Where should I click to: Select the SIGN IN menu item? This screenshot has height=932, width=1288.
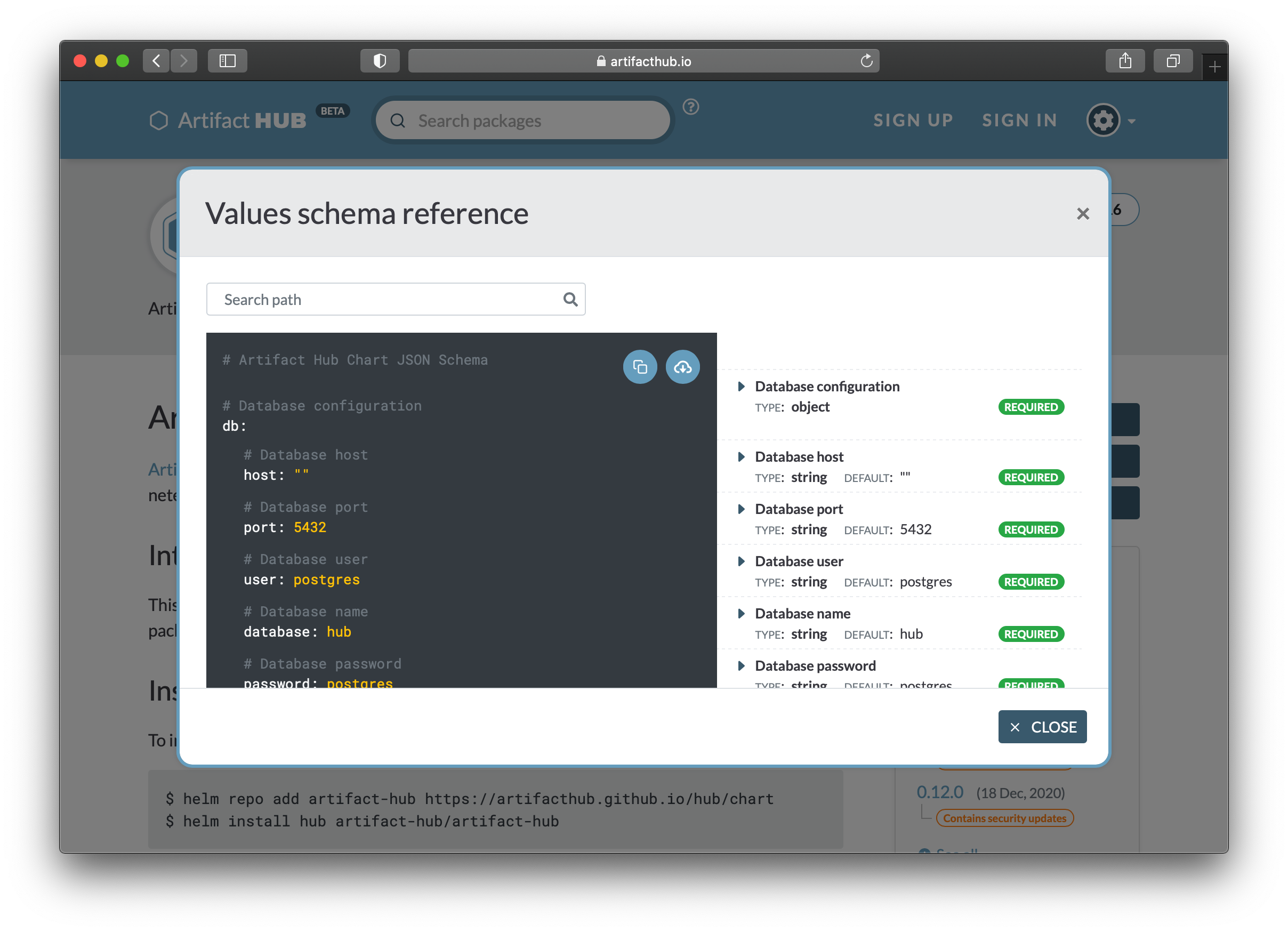pos(1019,120)
